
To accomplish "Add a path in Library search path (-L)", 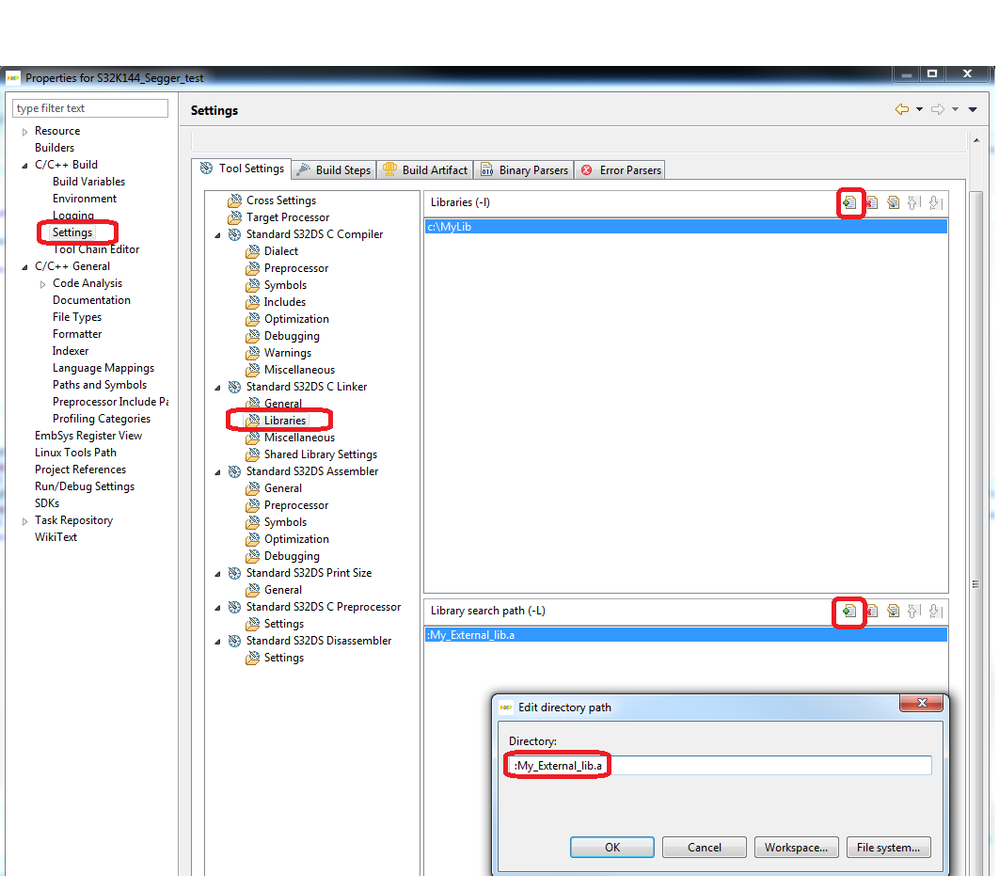I will tap(849, 611).
